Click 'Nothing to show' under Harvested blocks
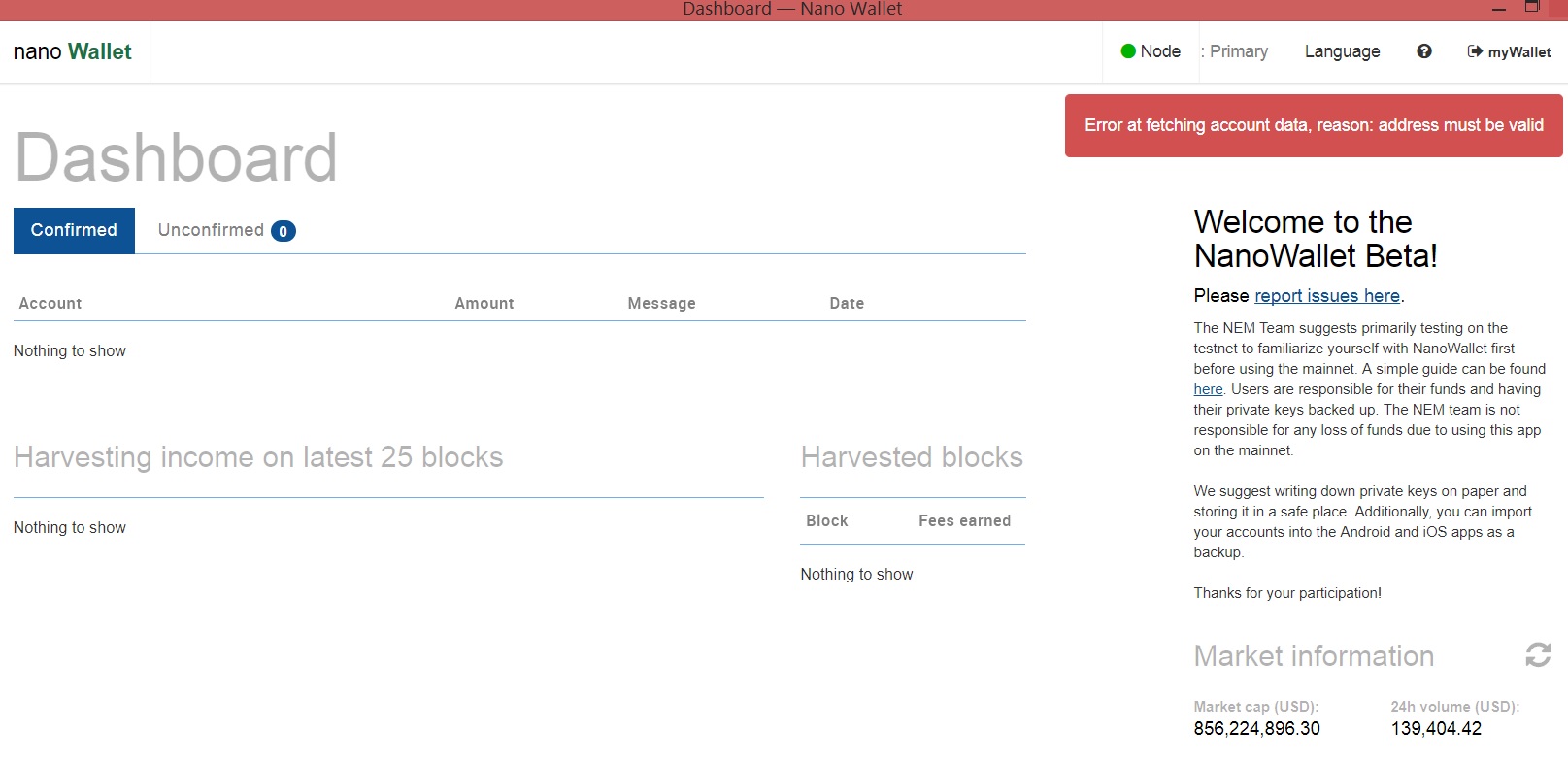The height and width of the screenshot is (765, 1568). coord(856,574)
